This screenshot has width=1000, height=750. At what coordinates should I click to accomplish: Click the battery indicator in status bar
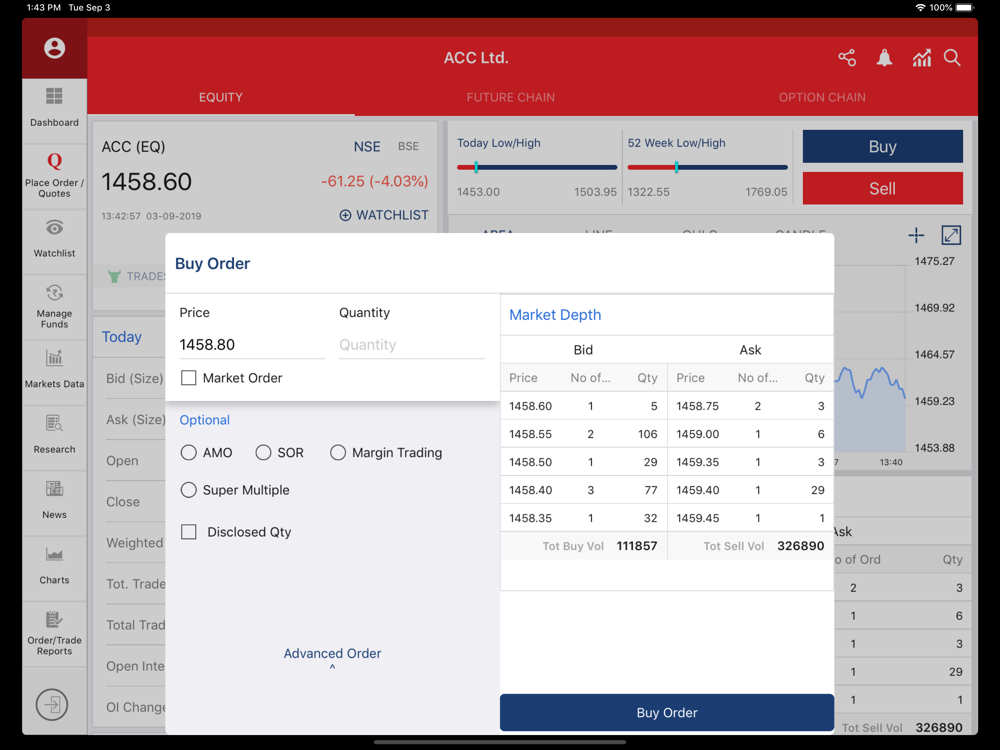pyautogui.click(x=965, y=8)
